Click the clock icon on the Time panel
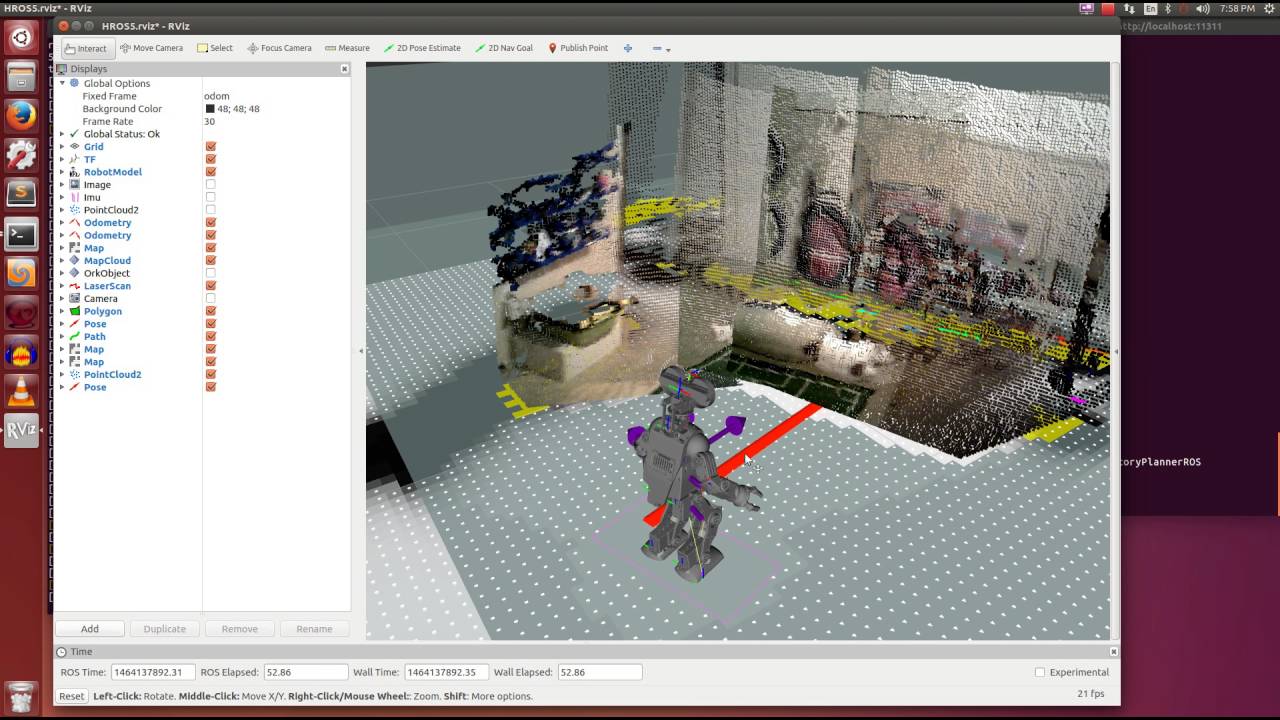The width and height of the screenshot is (1280, 720). (61, 652)
